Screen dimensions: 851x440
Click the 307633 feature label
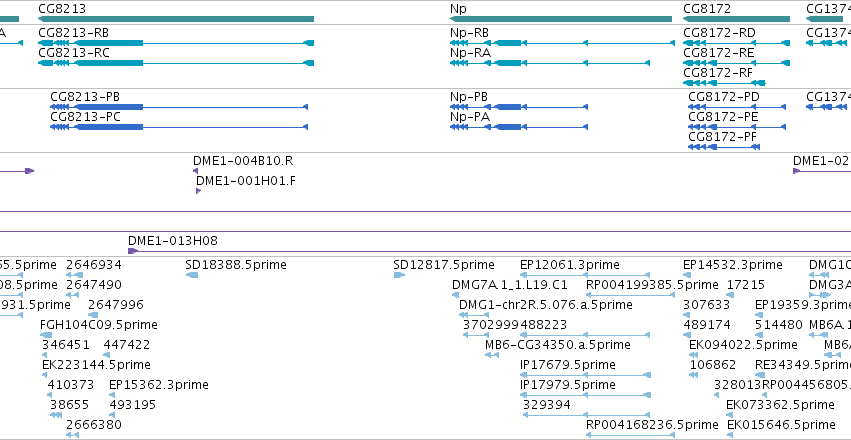tap(707, 305)
